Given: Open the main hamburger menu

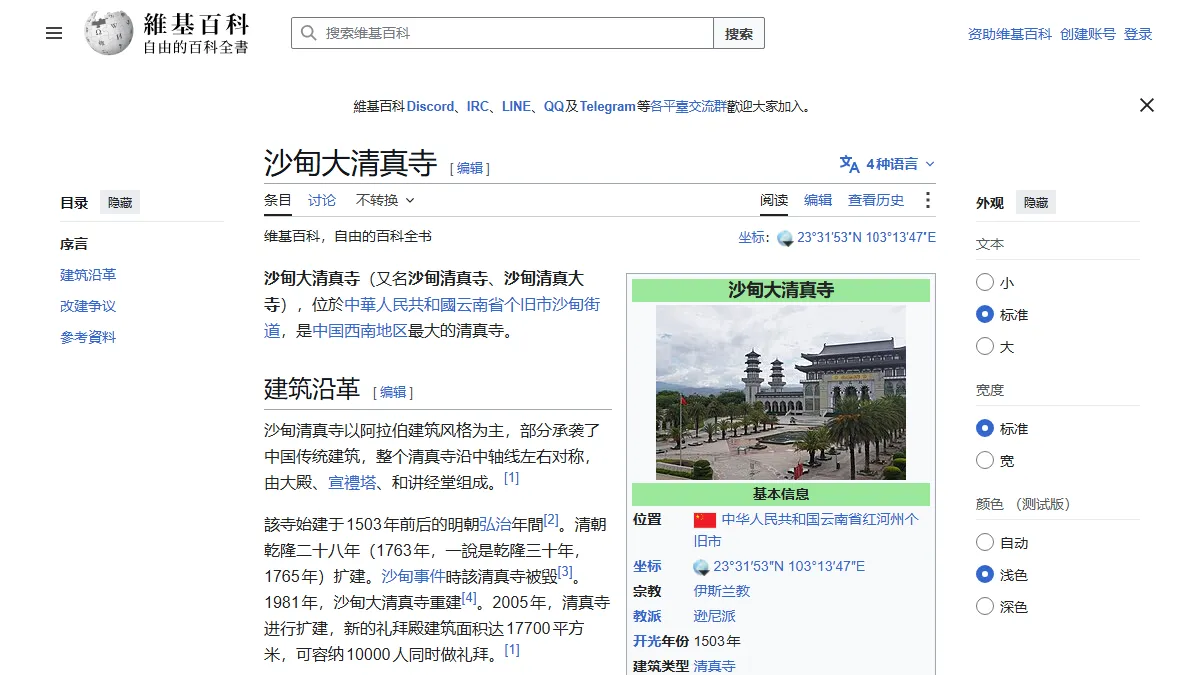Looking at the screenshot, I should pos(54,33).
